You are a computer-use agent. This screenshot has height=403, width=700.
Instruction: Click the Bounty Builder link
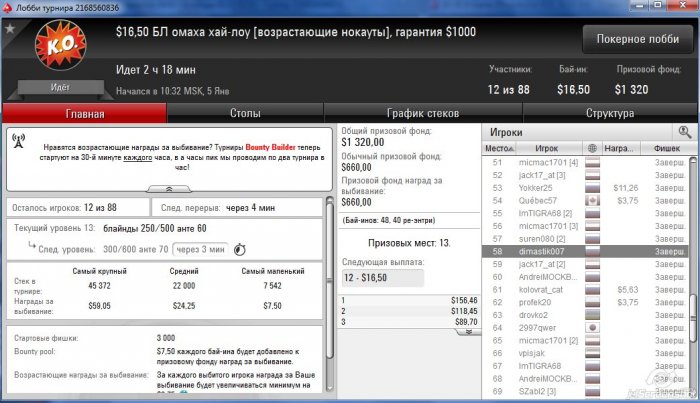271,147
